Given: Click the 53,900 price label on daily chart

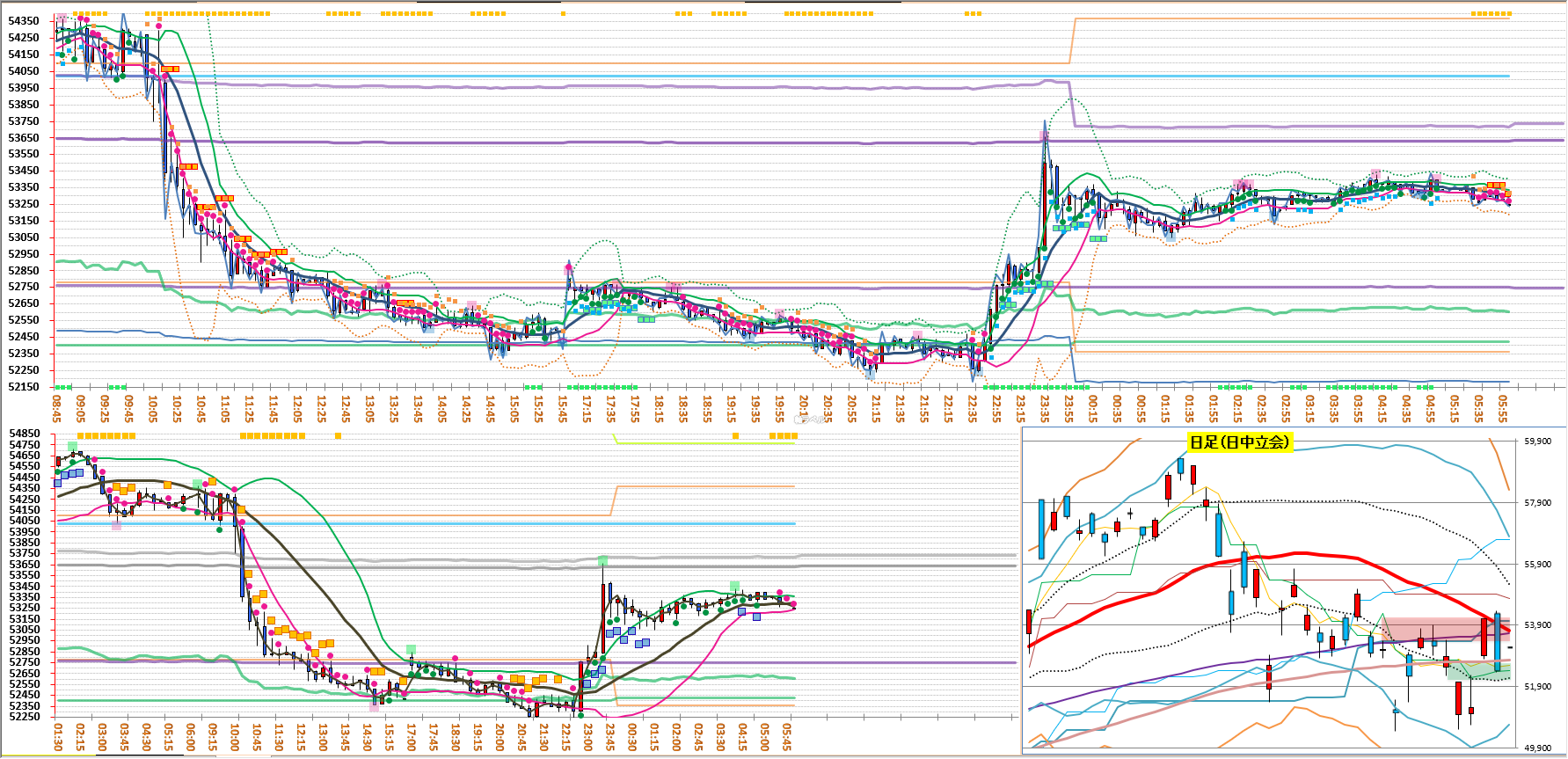Looking at the screenshot, I should 1537,625.
